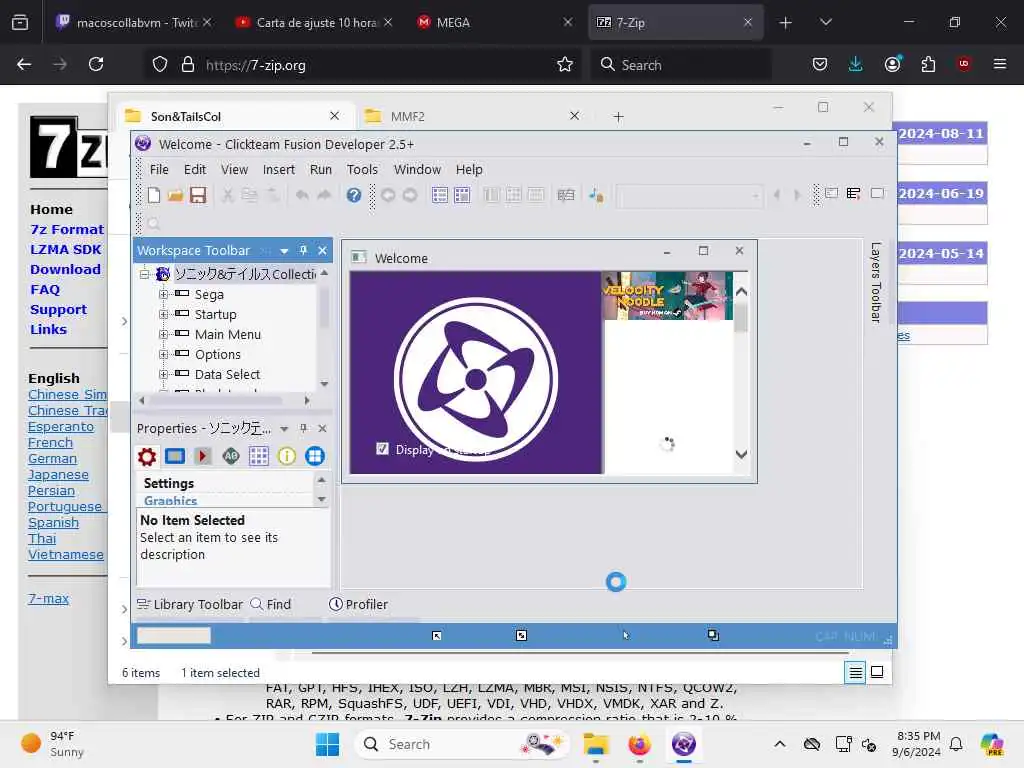The image size is (1024, 768).
Task: Open the empty combo box in Fusion toolbar
Action: point(690,195)
